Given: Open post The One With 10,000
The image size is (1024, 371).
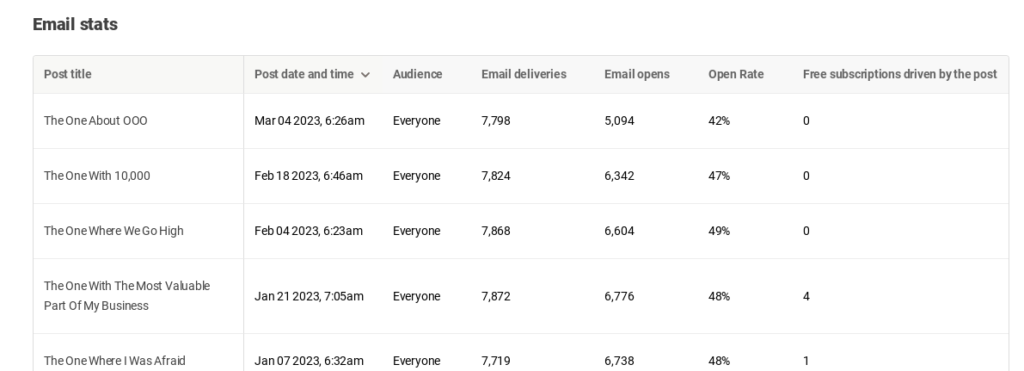Looking at the screenshot, I should point(97,176).
